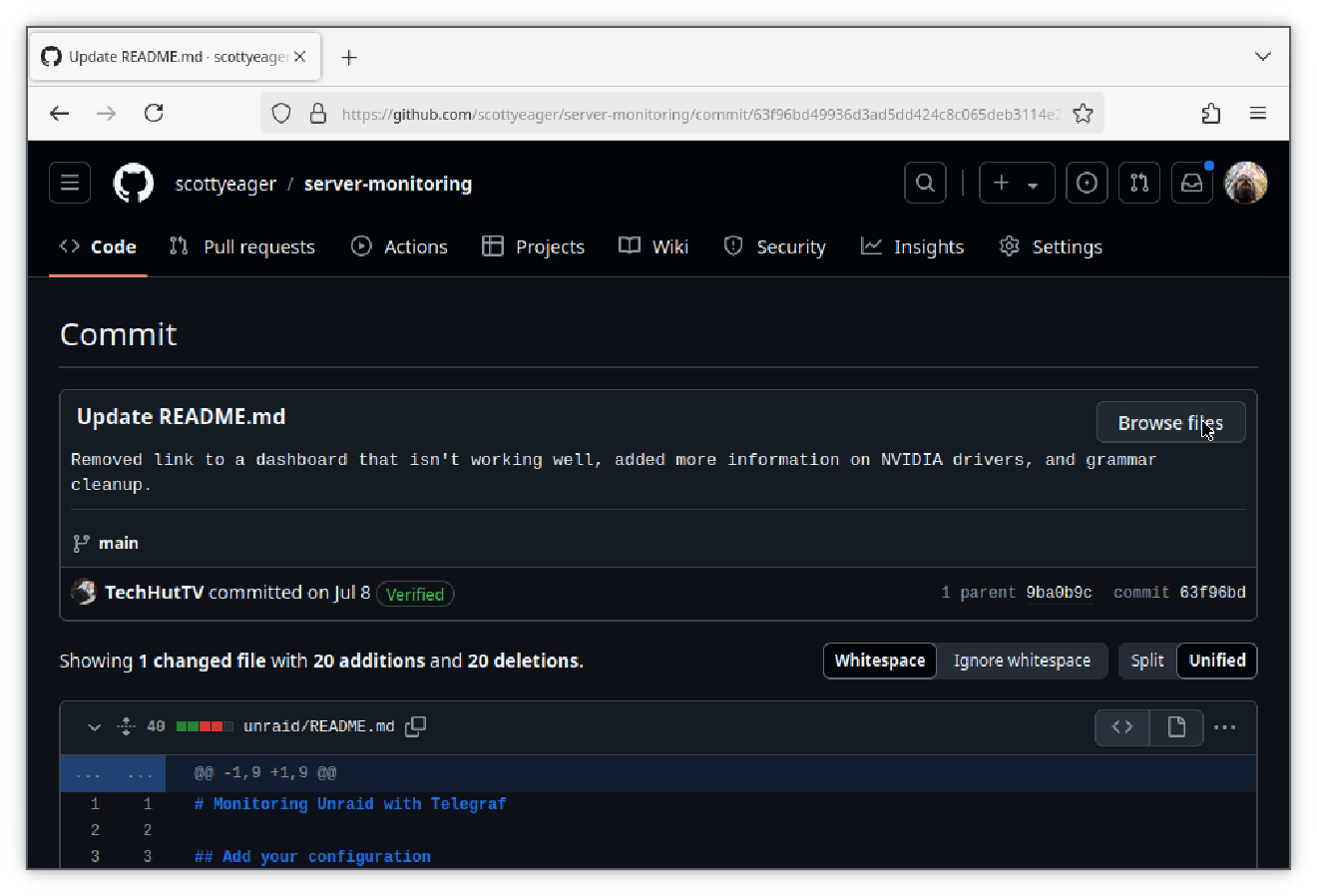View your pull requests via the top-bar icon
1317x896 pixels.
(1139, 183)
